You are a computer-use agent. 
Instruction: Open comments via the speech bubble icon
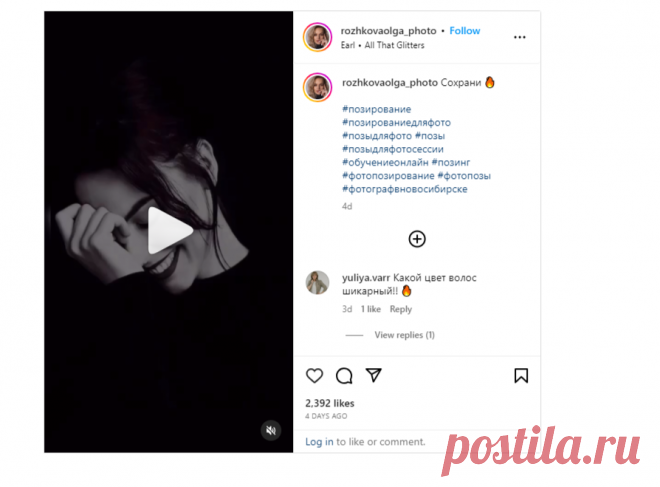click(344, 375)
